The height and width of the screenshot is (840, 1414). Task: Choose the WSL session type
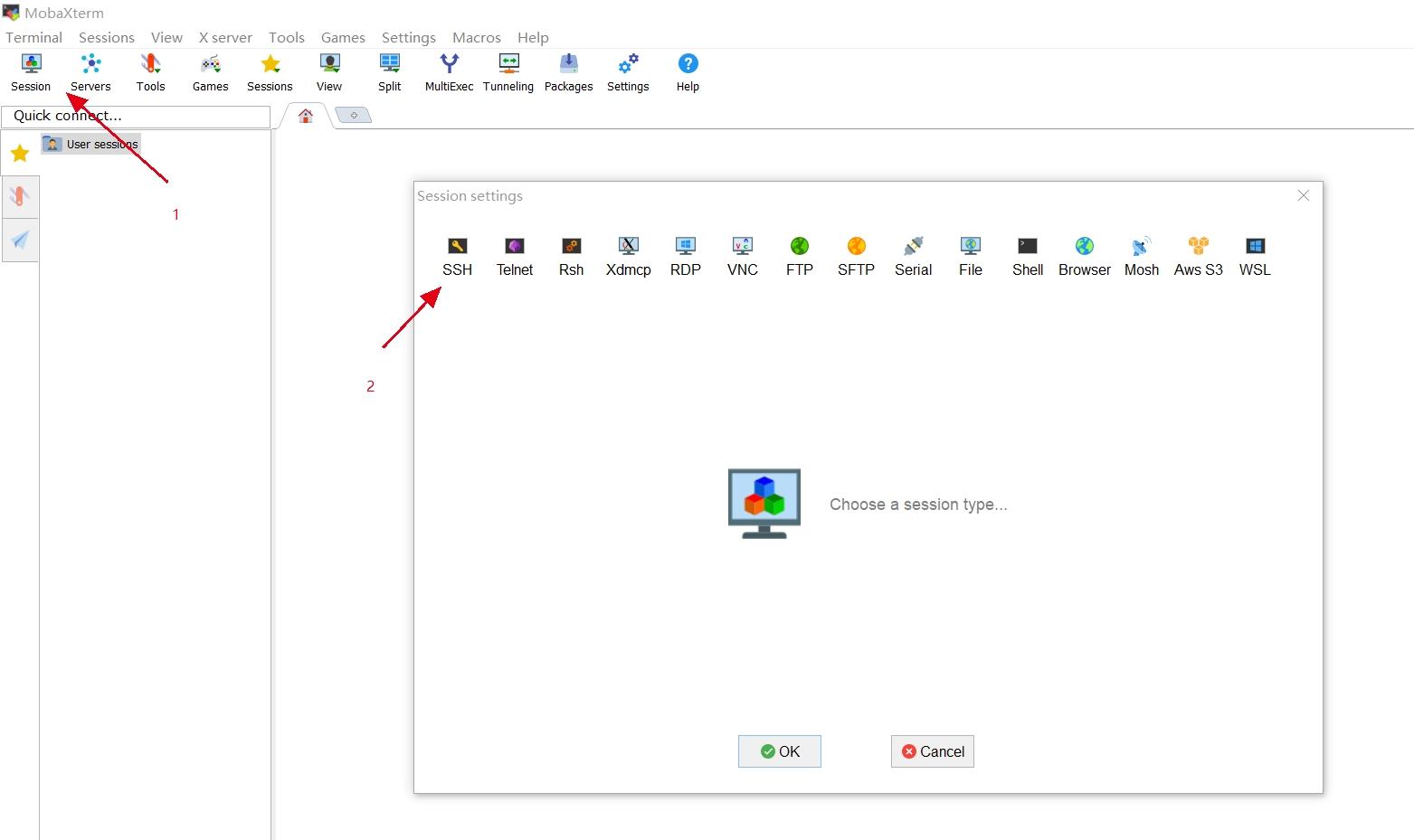point(1255,257)
